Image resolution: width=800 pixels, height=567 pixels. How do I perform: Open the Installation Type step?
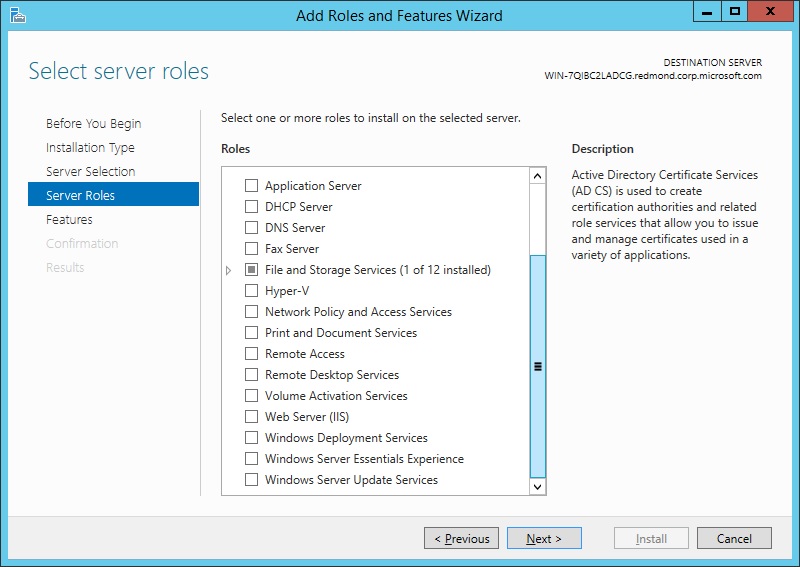tap(90, 147)
